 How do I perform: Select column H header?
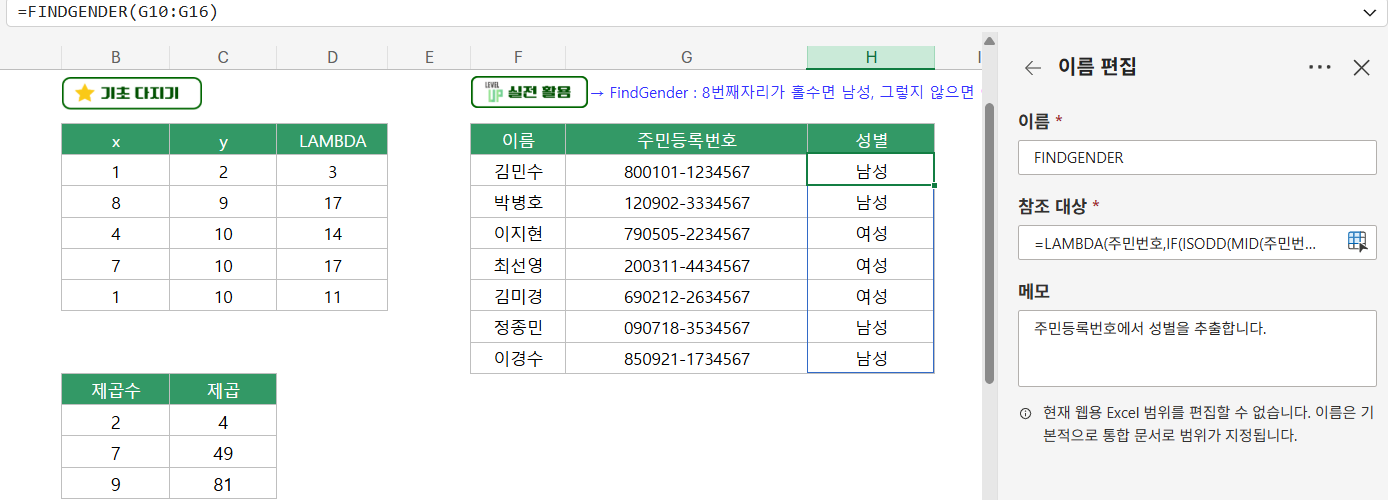tap(871, 57)
